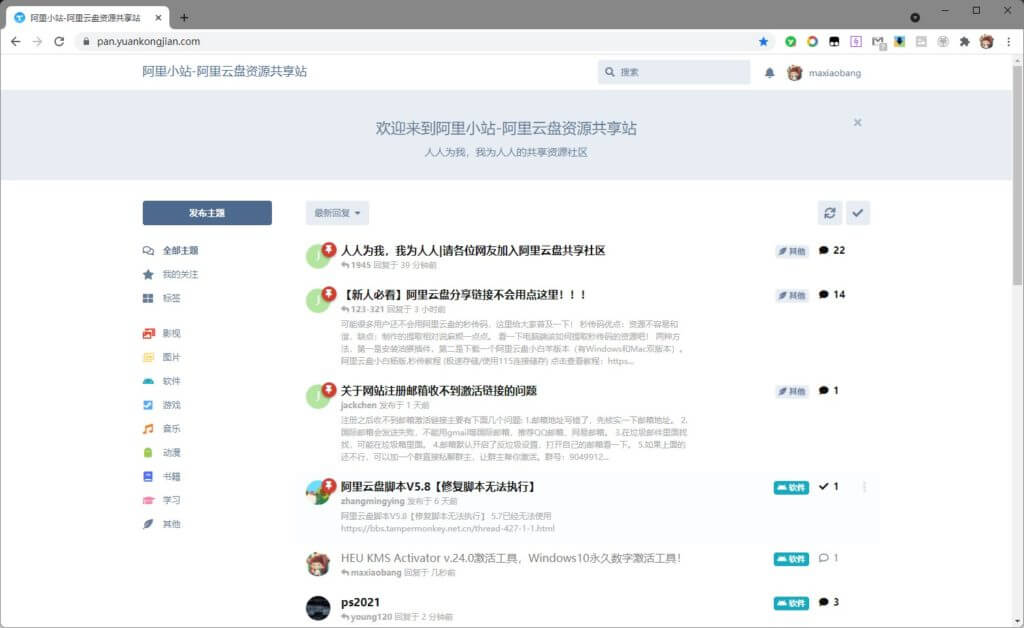This screenshot has height=628, width=1024.
Task: Click the 发布主题 button
Action: (207, 213)
